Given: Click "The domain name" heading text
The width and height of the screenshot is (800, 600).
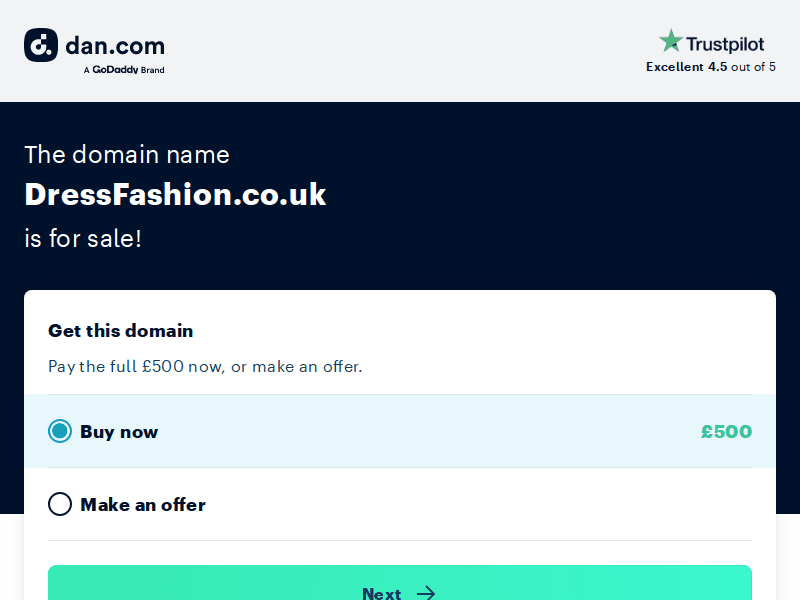Looking at the screenshot, I should coord(127,154).
